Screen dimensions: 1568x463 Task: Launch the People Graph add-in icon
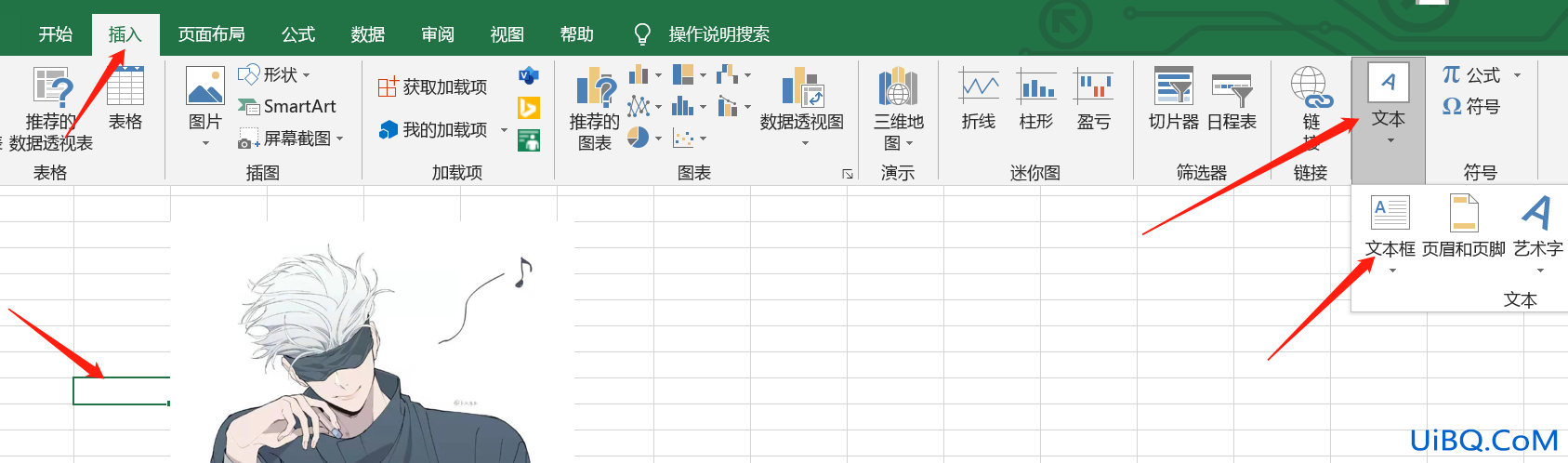(x=528, y=140)
